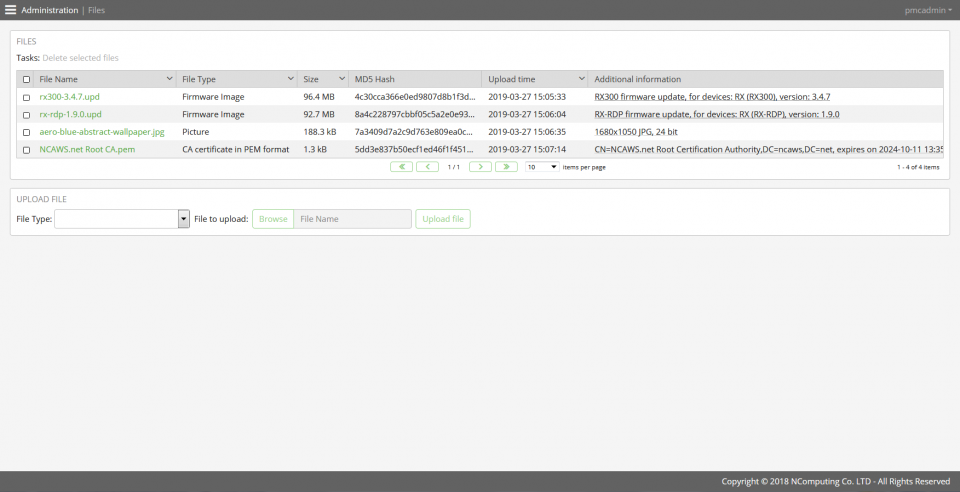Check the rx300-3.4.7.upd file checkbox
960x492 pixels.
pyautogui.click(x=26, y=98)
